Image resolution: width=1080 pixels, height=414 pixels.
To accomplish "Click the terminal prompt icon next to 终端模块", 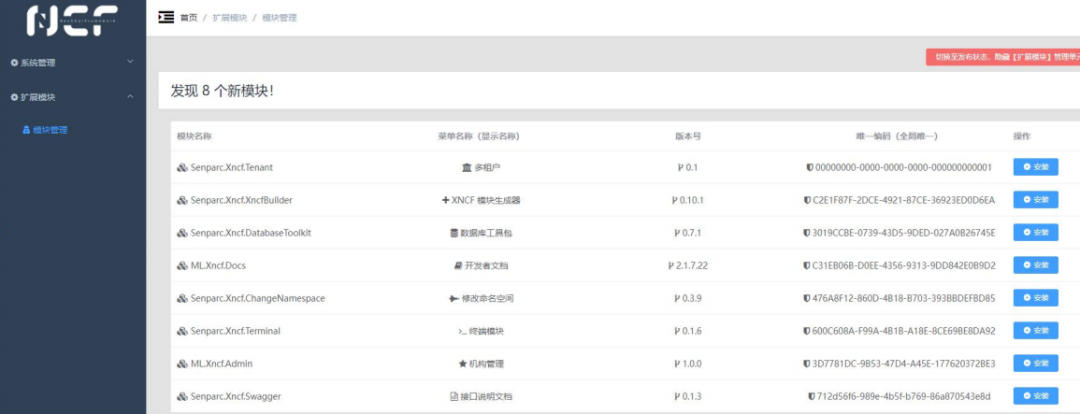I will coord(463,331).
